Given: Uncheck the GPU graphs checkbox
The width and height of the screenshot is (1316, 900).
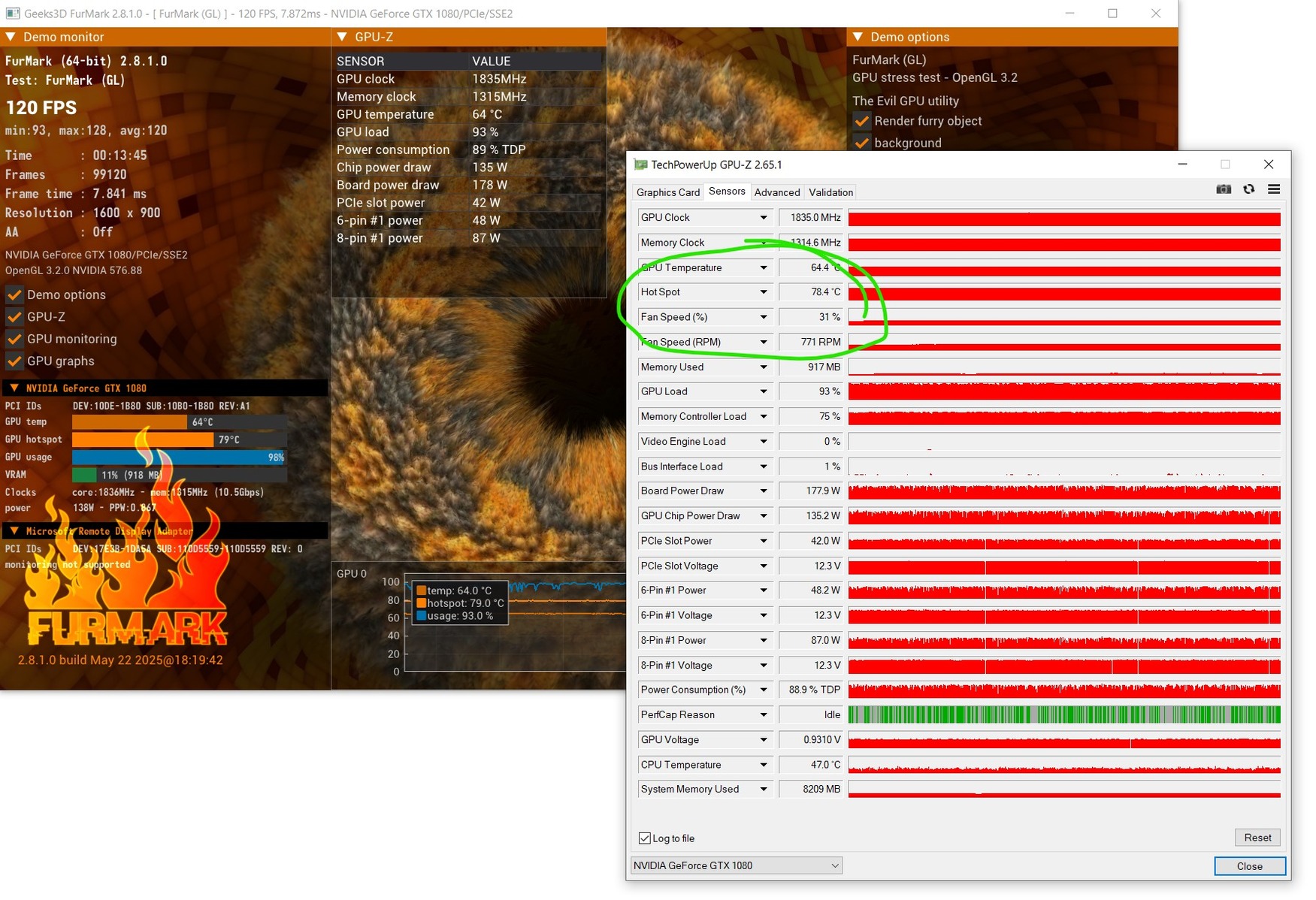Looking at the screenshot, I should [x=14, y=361].
